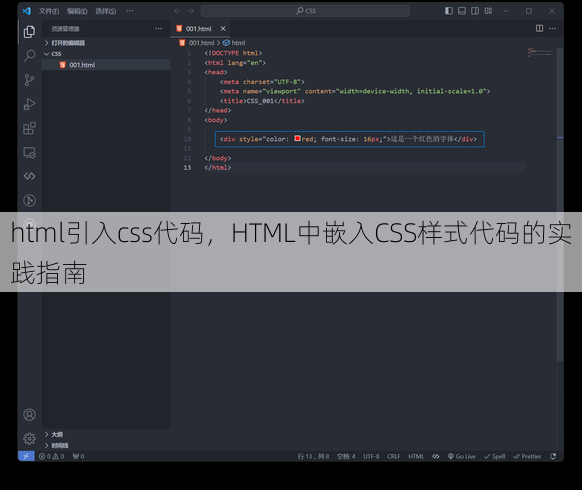This screenshot has width=582, height=490.
Task: Click the <title>CSS_001</title> line
Action: [x=262, y=101]
